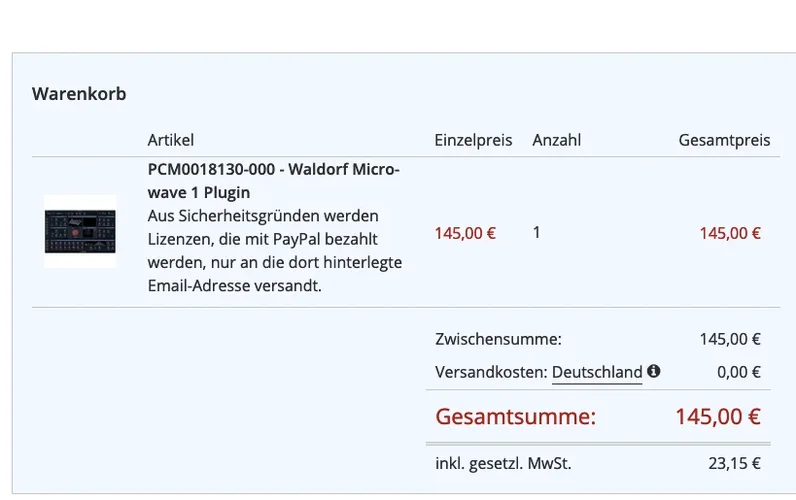Screen dimensions: 796x500
Task: Click the Versandkosten label
Action: tap(491, 372)
